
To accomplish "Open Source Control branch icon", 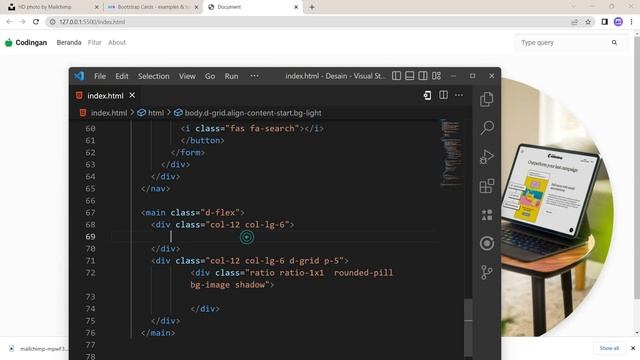I will (x=487, y=272).
